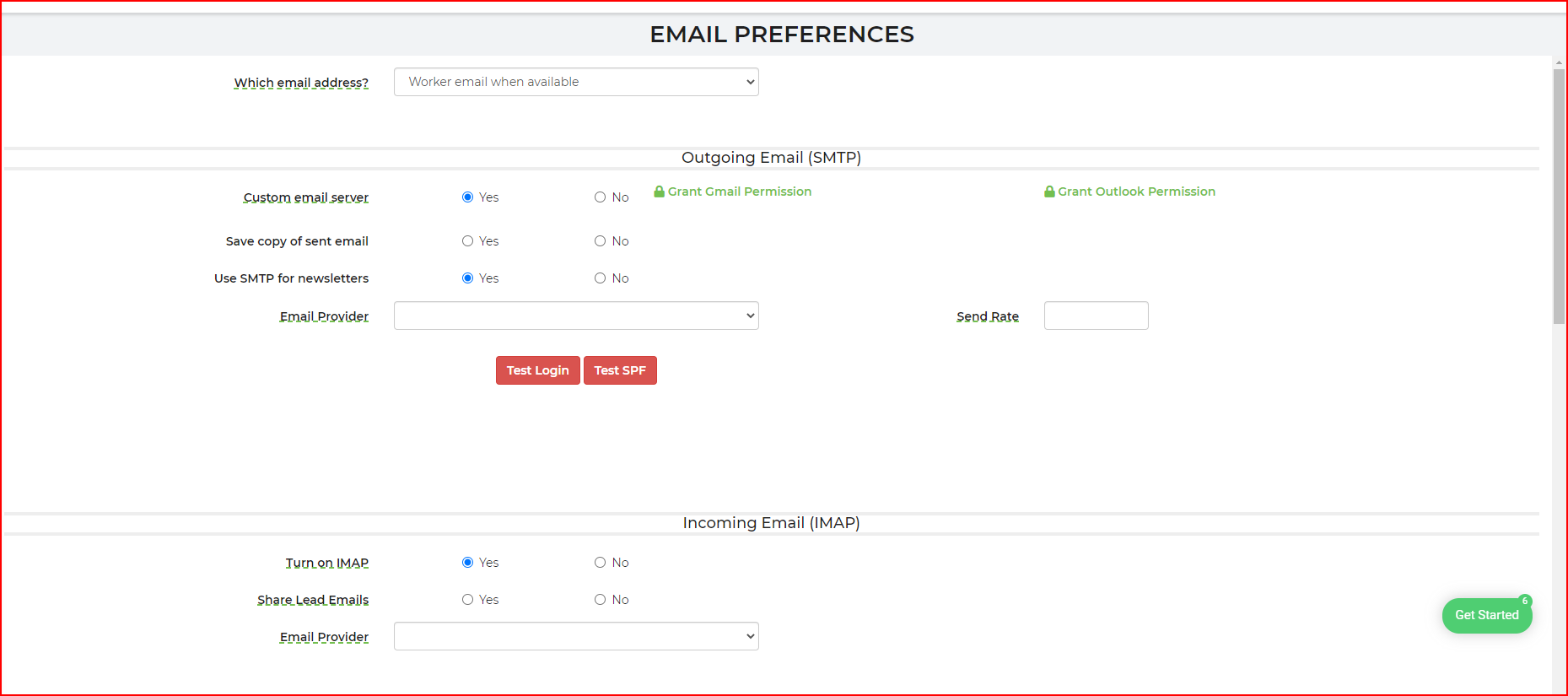Turn off IMAP by selecting No
The image size is (1568, 696).
[x=600, y=563]
